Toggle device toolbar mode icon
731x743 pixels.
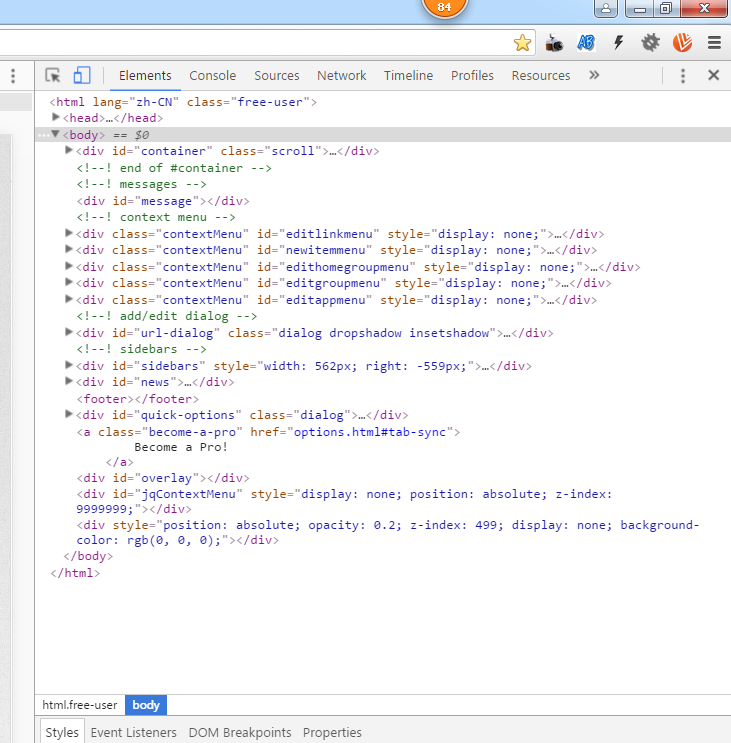click(x=82, y=75)
